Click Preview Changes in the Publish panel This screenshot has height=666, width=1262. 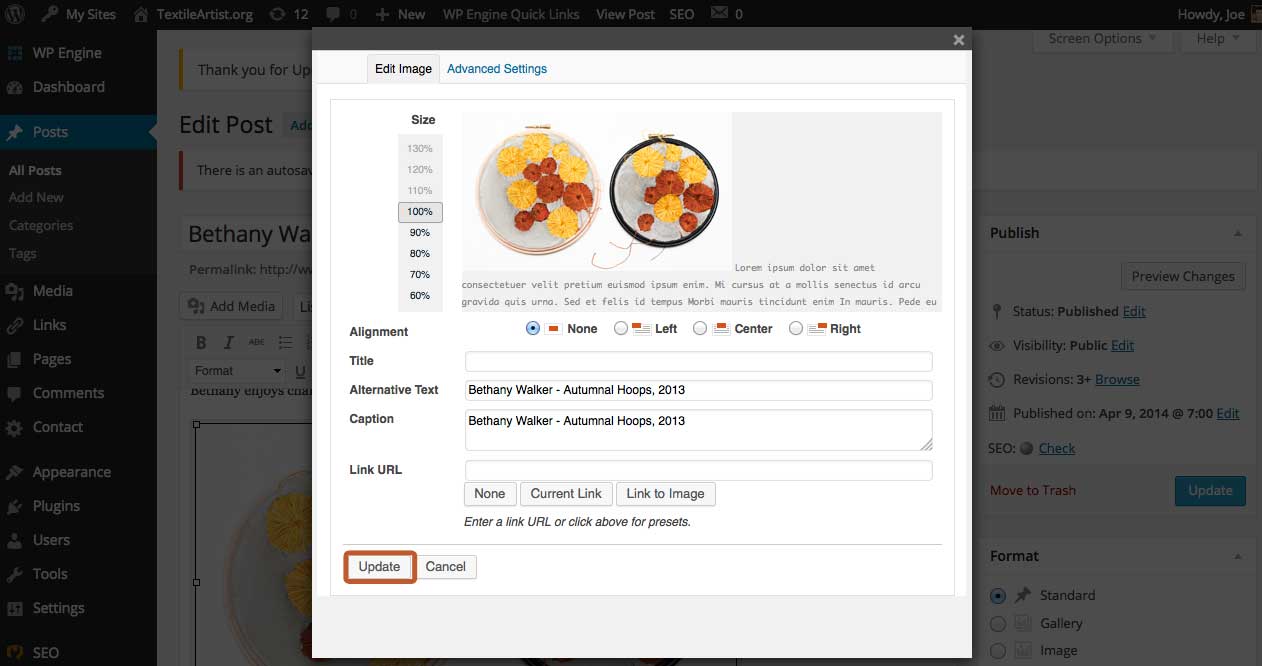(x=1183, y=277)
